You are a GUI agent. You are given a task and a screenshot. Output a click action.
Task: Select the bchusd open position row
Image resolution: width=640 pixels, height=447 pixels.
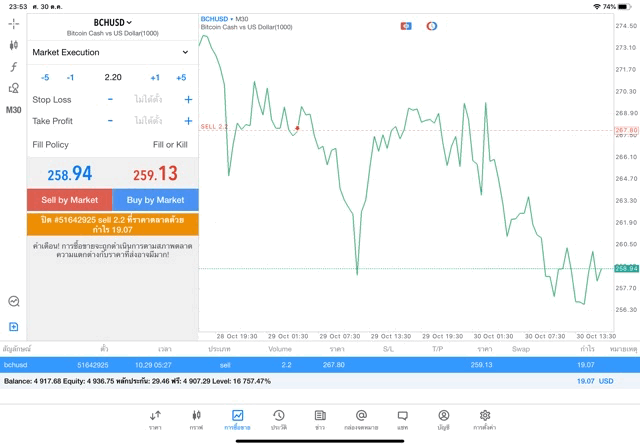click(320, 365)
